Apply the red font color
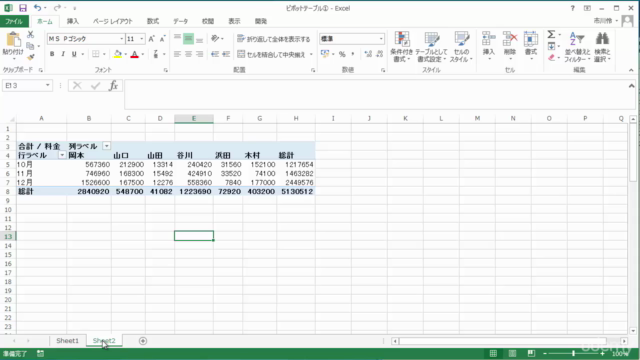 (134, 54)
